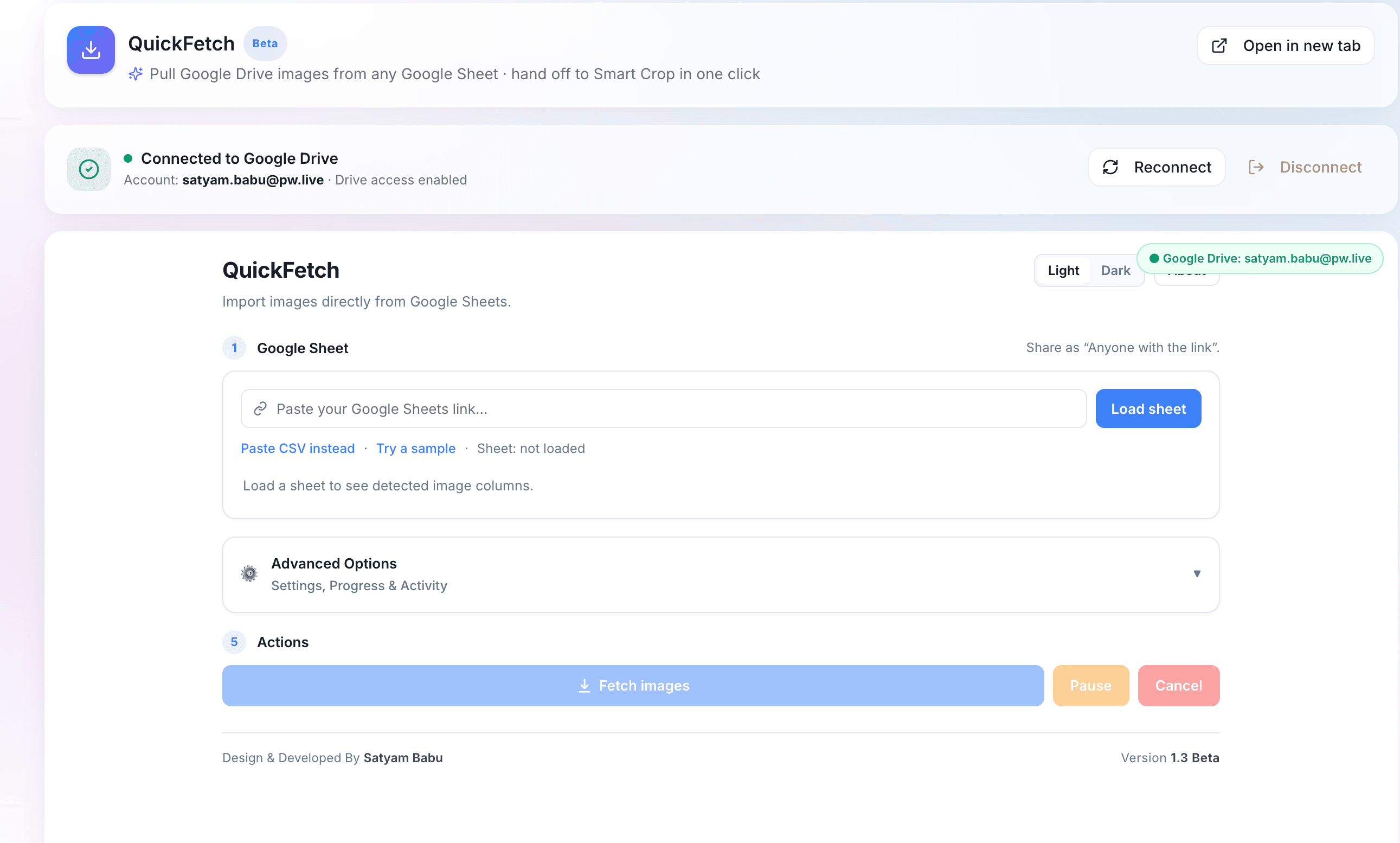This screenshot has width=1400, height=843.
Task: Click the Beta badge next to QuickFetch
Action: [x=265, y=44]
